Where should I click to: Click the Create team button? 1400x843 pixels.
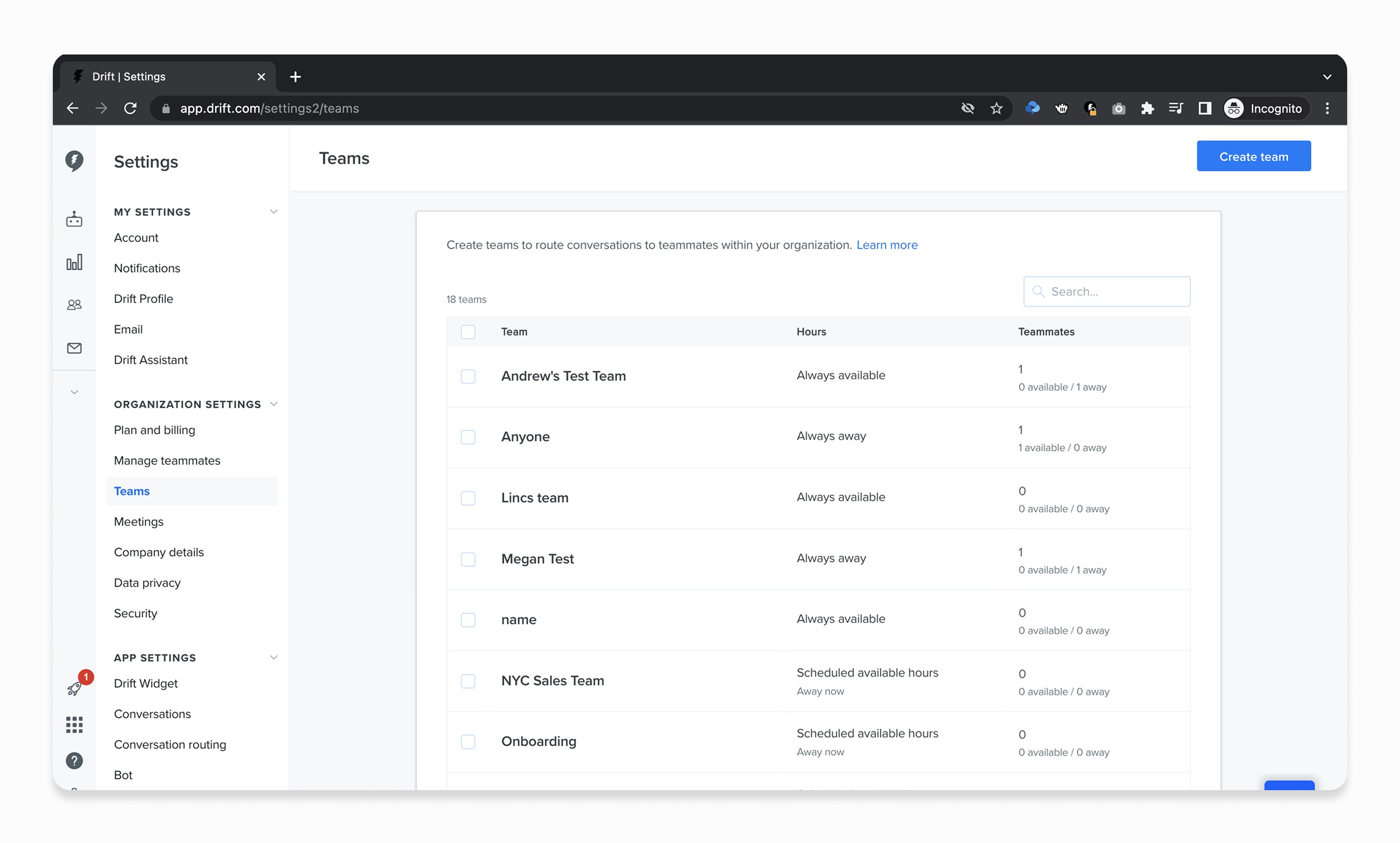1253,156
